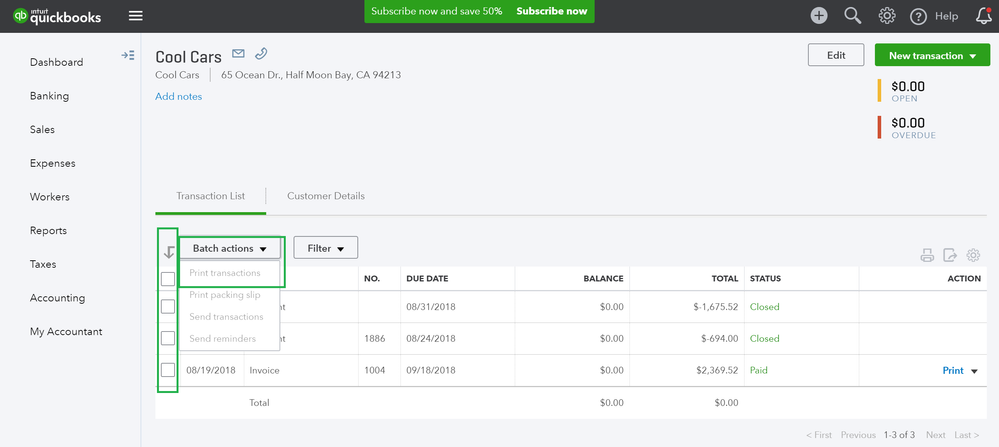This screenshot has height=447, width=999.
Task: Expand the Batch actions dropdown
Action: point(230,248)
